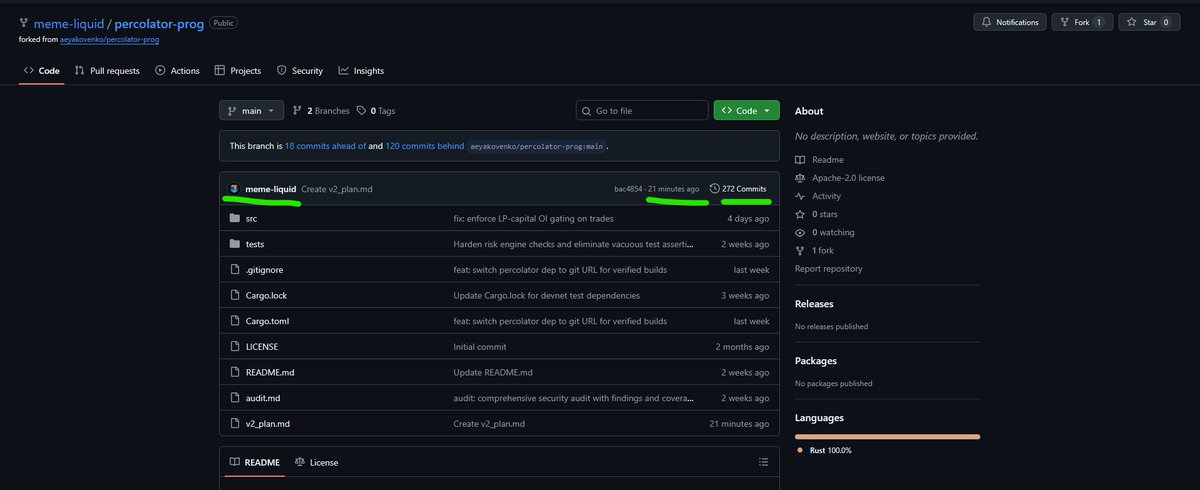Open the audit.md file

[x=263, y=398]
